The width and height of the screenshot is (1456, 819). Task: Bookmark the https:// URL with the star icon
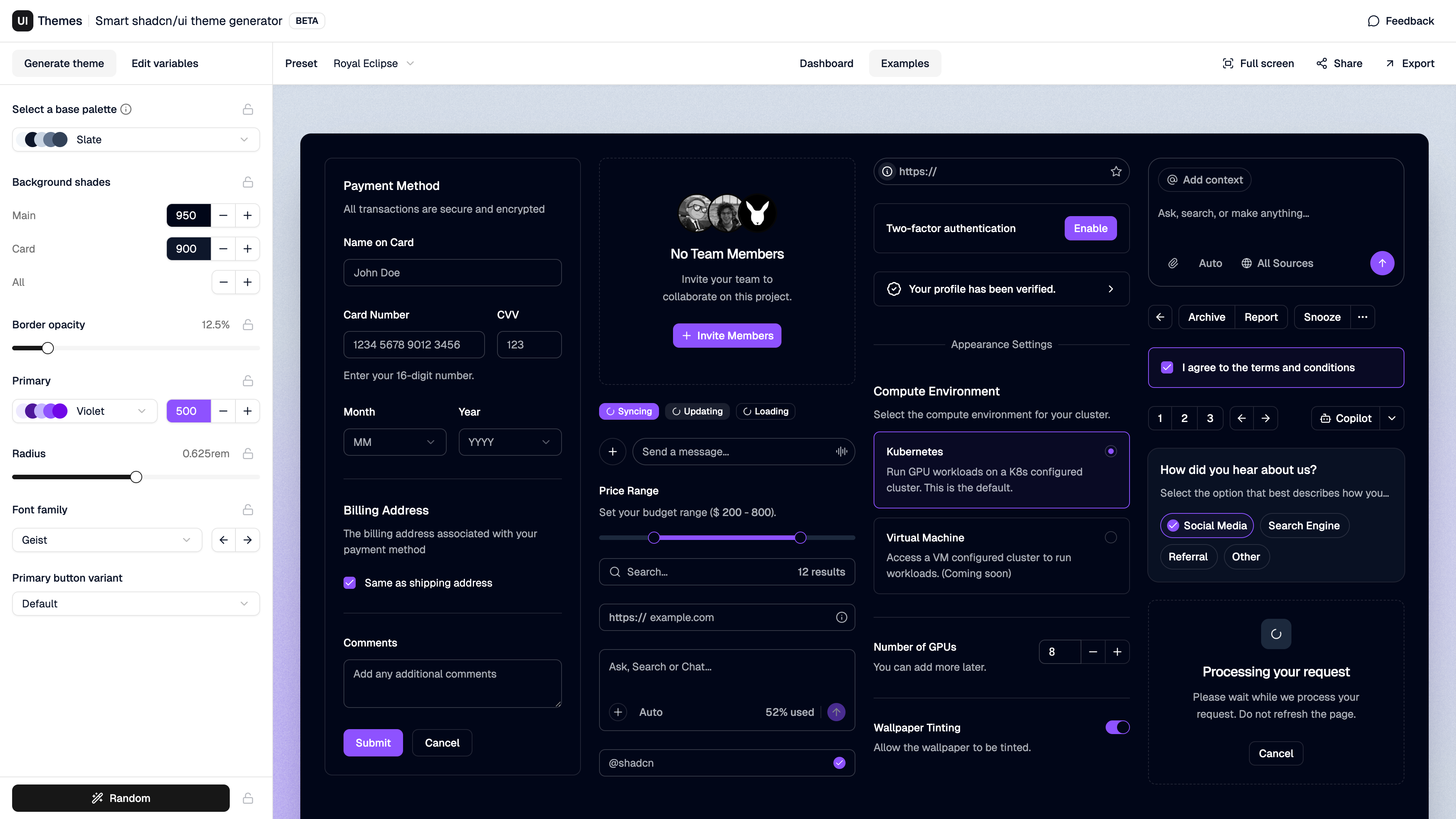tap(1116, 171)
